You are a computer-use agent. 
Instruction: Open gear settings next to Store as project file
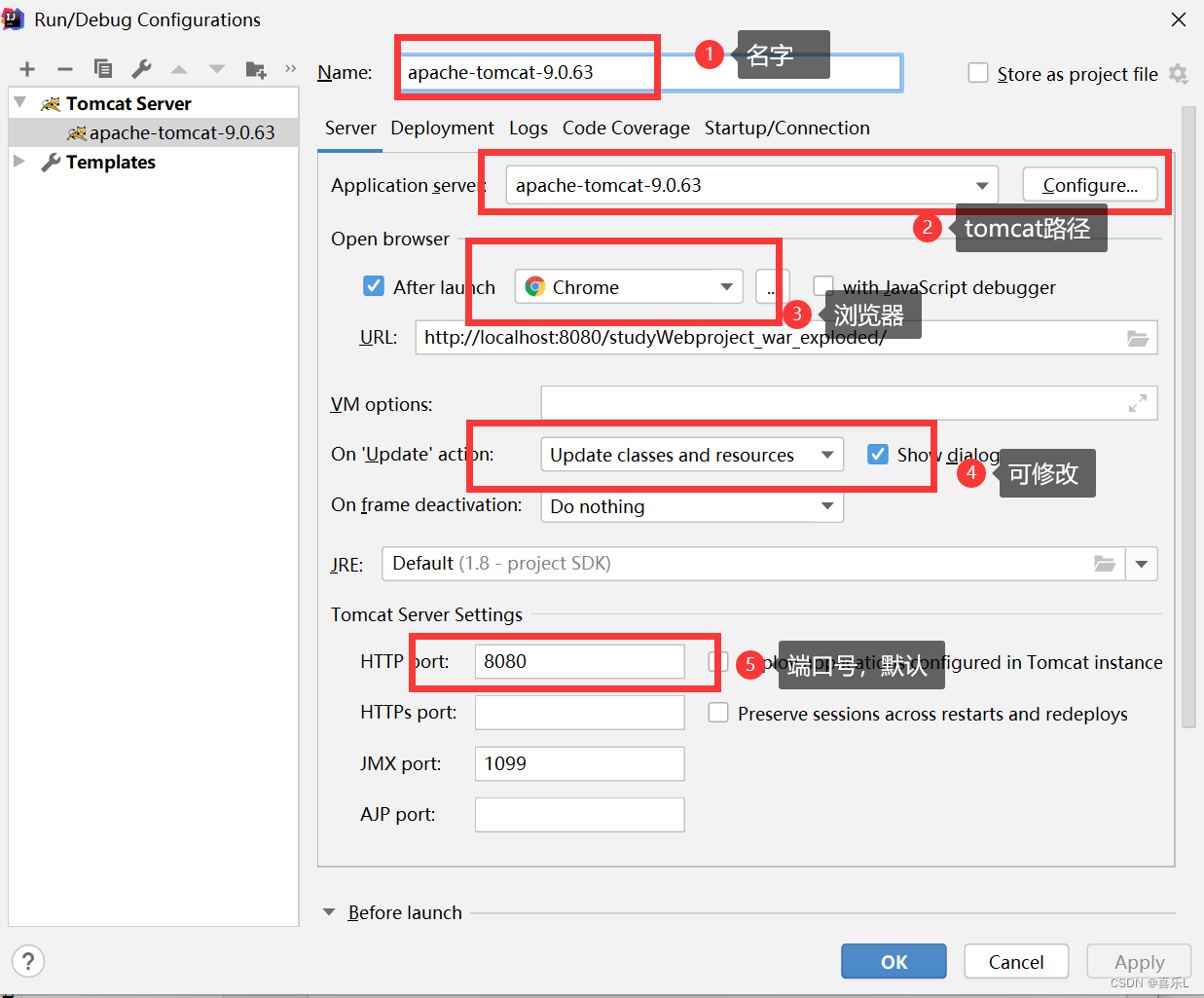(x=1178, y=74)
